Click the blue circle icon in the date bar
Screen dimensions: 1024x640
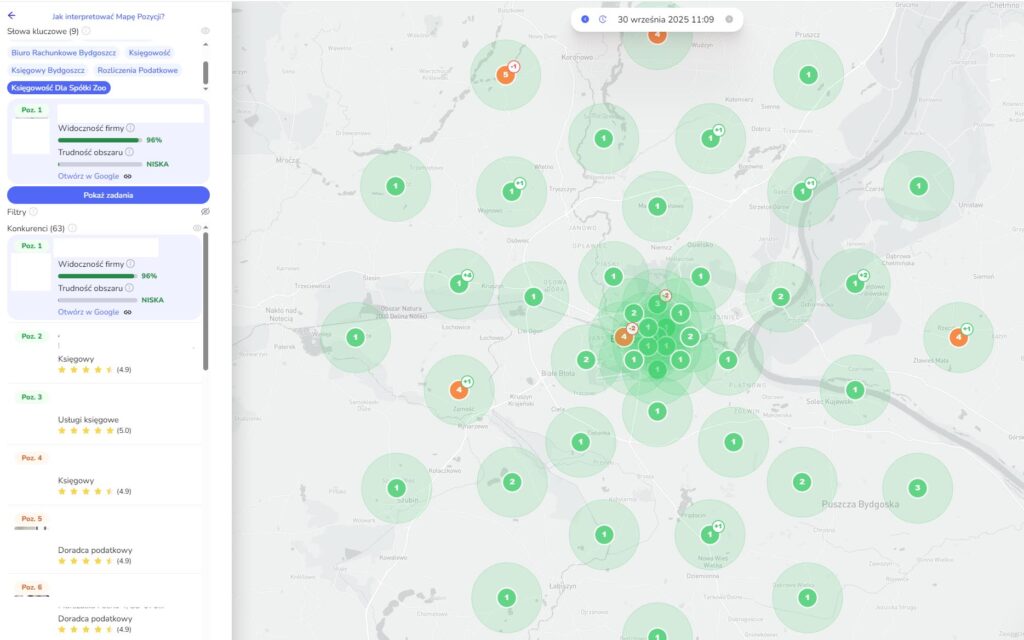tap(585, 19)
